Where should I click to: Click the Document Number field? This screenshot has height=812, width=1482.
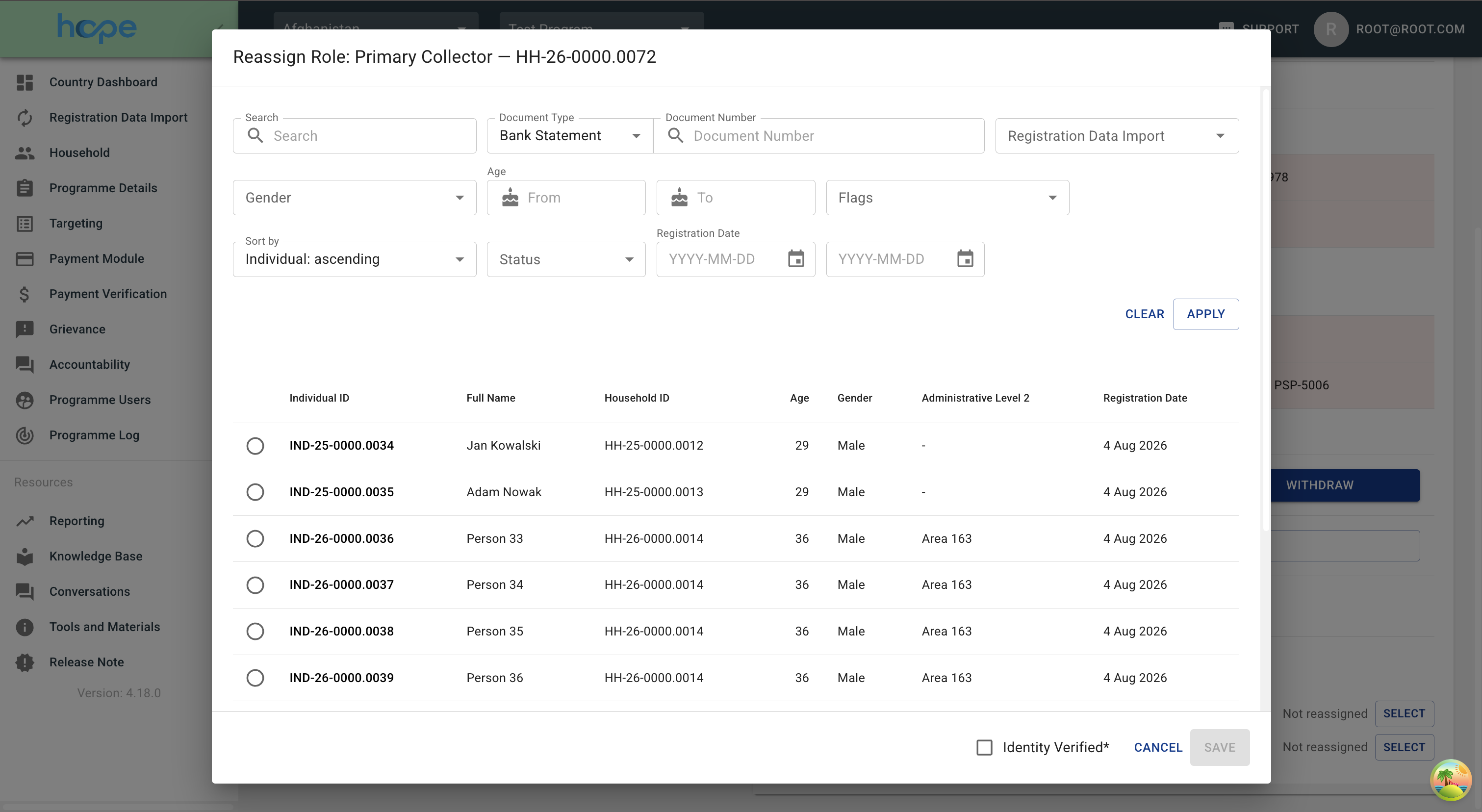pyautogui.click(x=818, y=136)
